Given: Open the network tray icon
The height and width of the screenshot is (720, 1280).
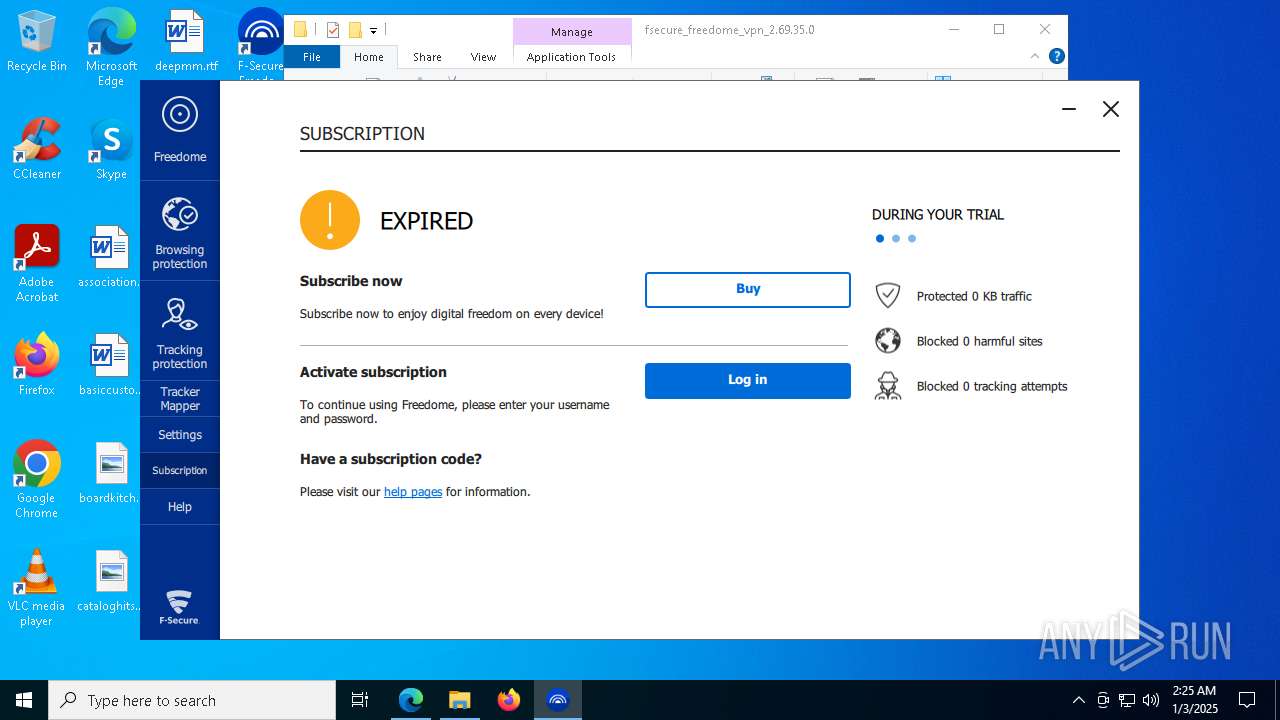Looking at the screenshot, I should pyautogui.click(x=1127, y=700).
